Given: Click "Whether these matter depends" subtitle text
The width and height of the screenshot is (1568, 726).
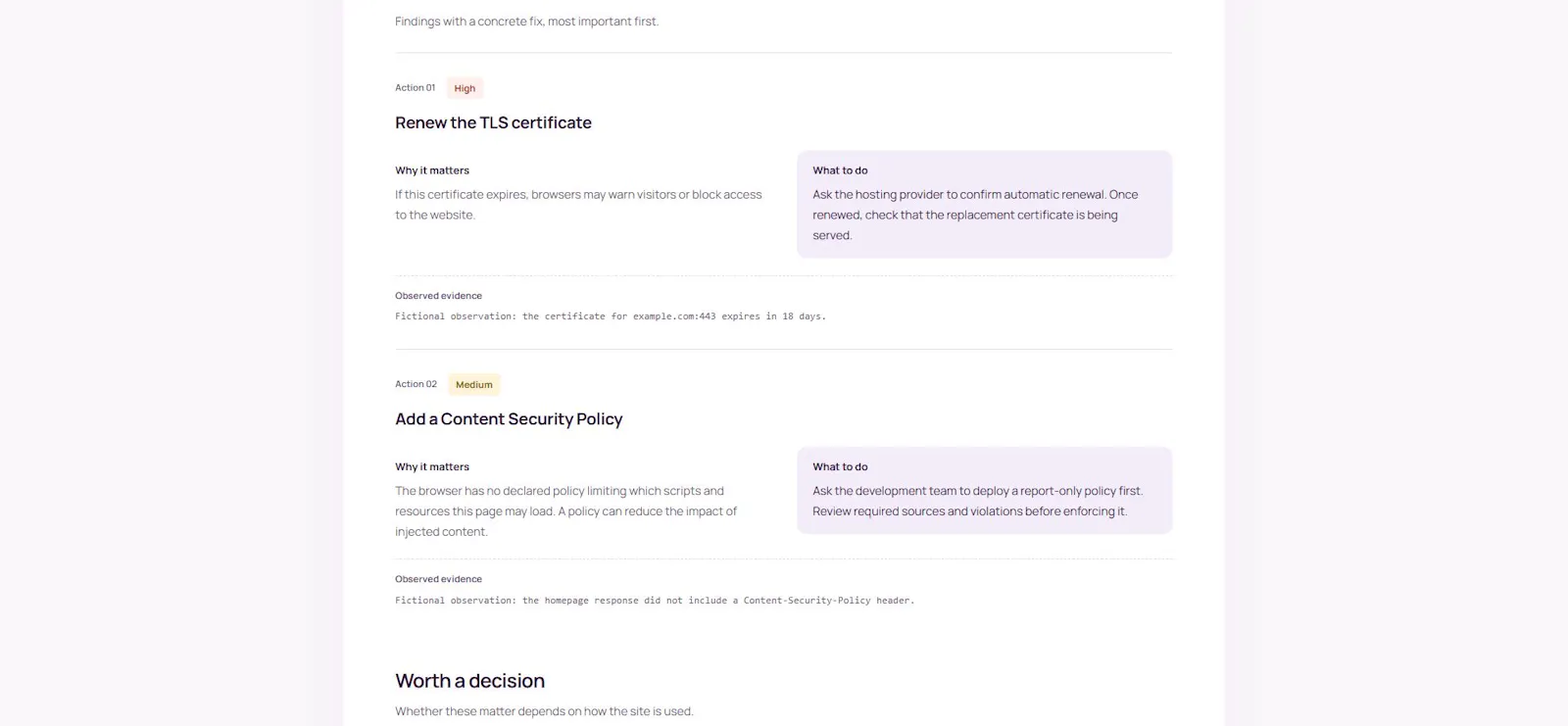Looking at the screenshot, I should tap(544, 711).
